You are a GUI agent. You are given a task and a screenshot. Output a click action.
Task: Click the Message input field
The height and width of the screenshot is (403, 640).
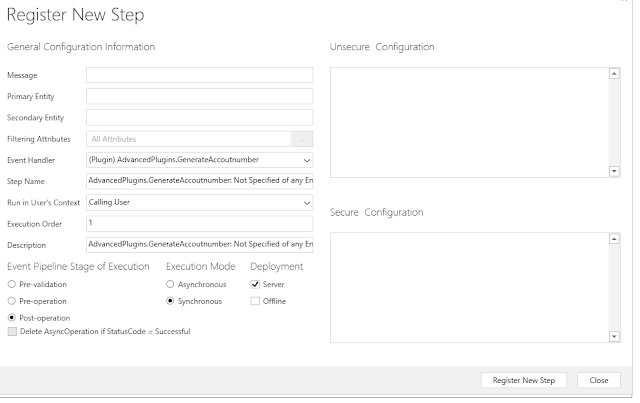199,75
